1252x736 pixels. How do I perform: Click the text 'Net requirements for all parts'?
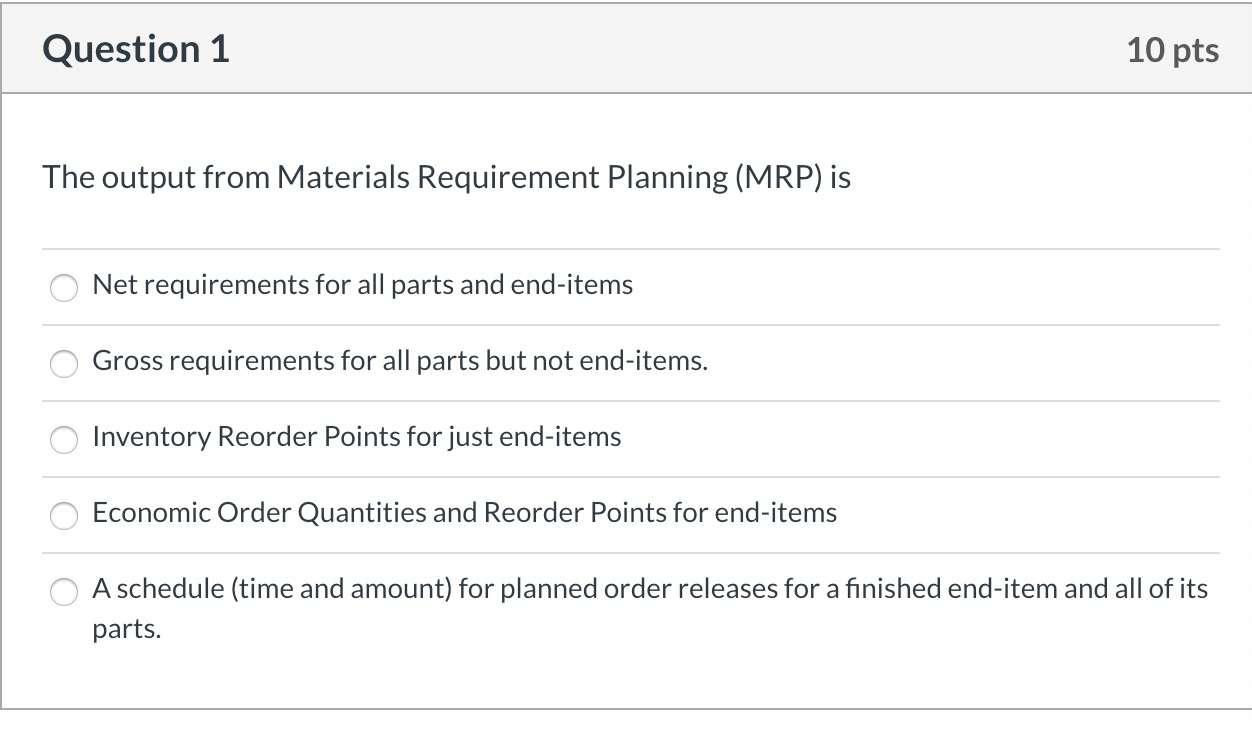[x=362, y=285]
